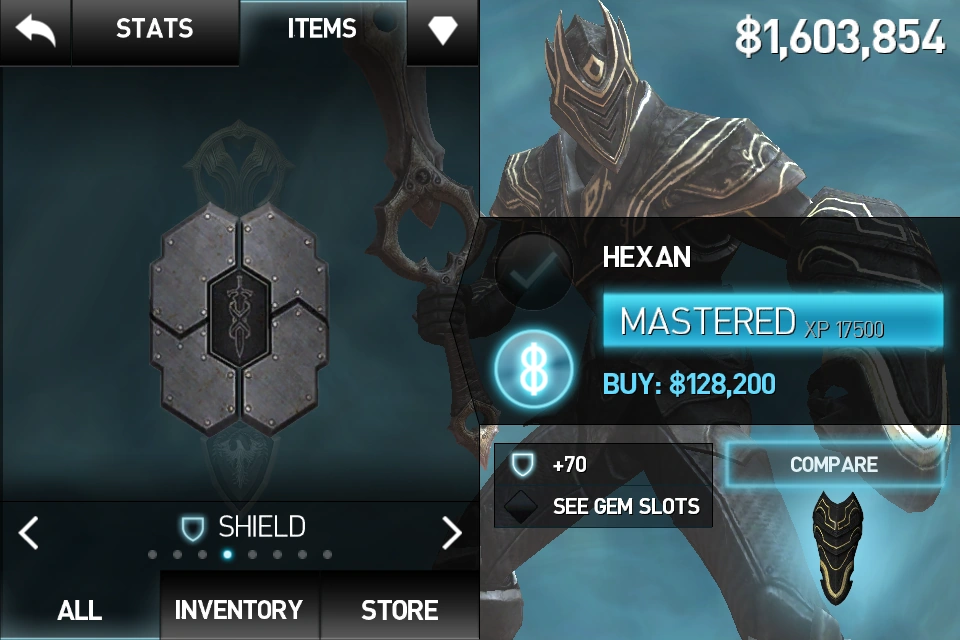Click the COMPARE button

pyautogui.click(x=833, y=465)
